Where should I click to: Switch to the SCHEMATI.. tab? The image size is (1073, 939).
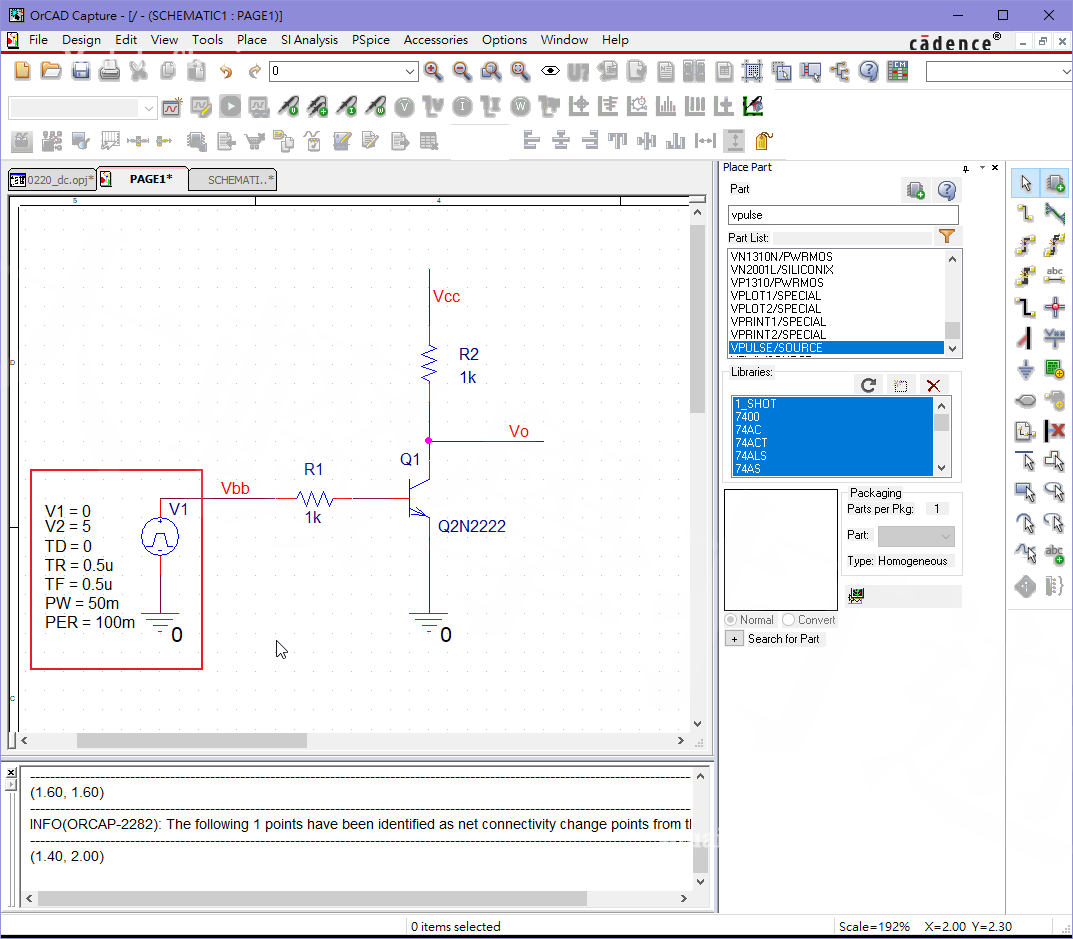[233, 180]
